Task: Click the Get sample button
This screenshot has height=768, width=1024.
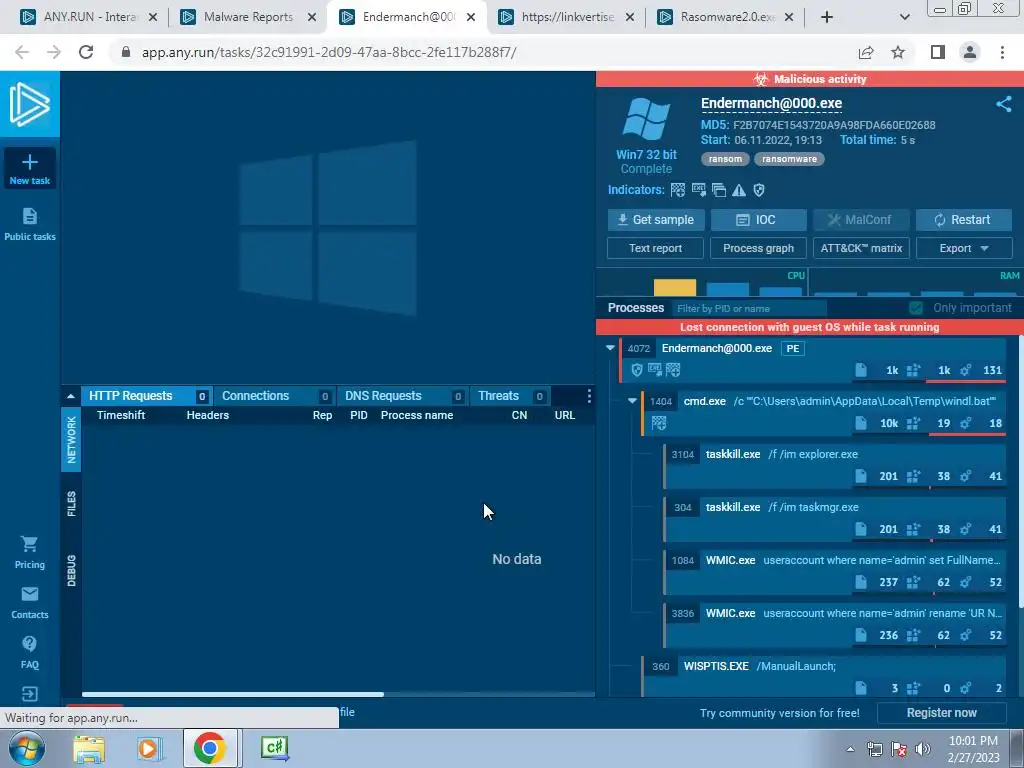Action: coord(656,220)
